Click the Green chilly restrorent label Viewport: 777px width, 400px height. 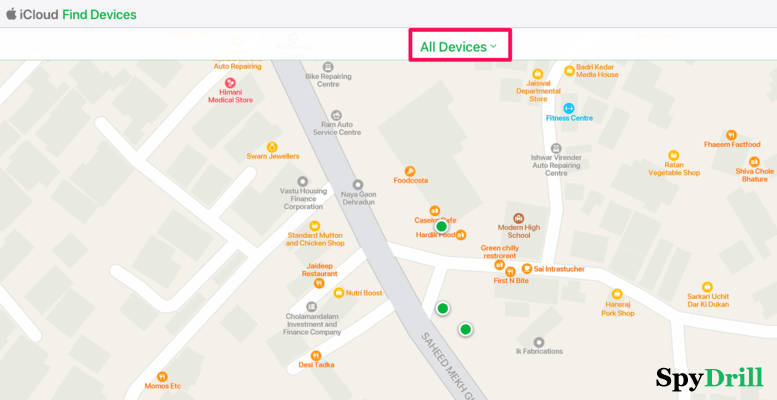click(498, 252)
